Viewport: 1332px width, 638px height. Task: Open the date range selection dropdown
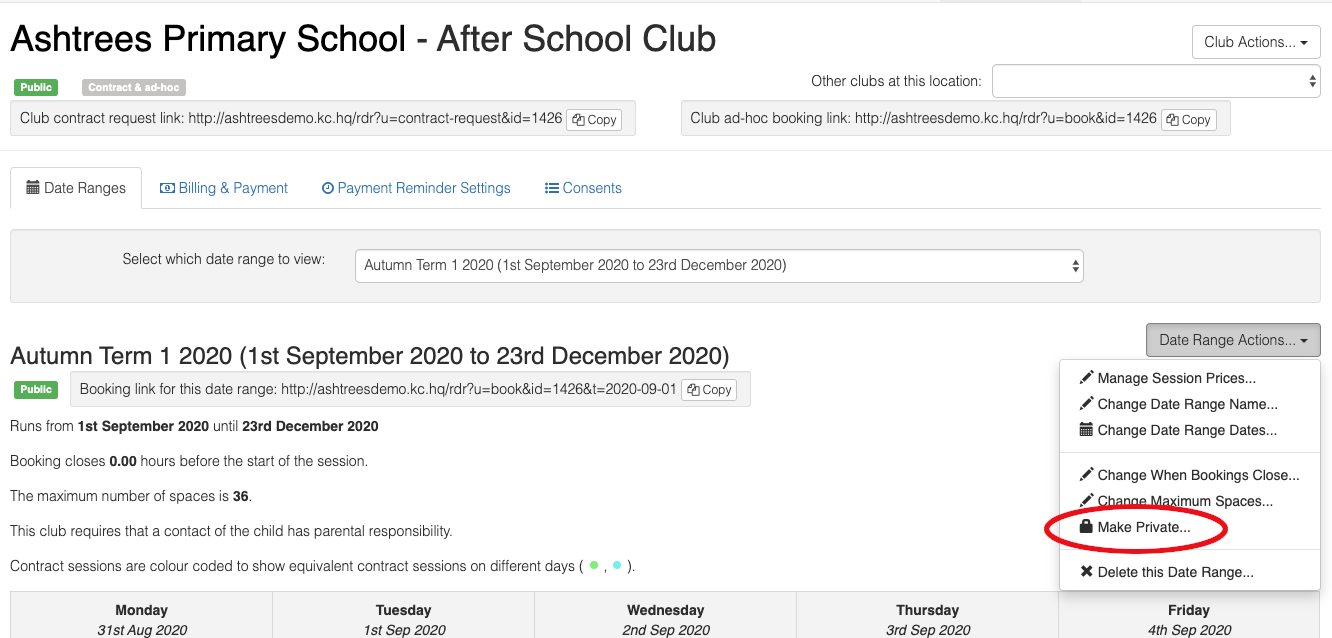click(x=719, y=266)
